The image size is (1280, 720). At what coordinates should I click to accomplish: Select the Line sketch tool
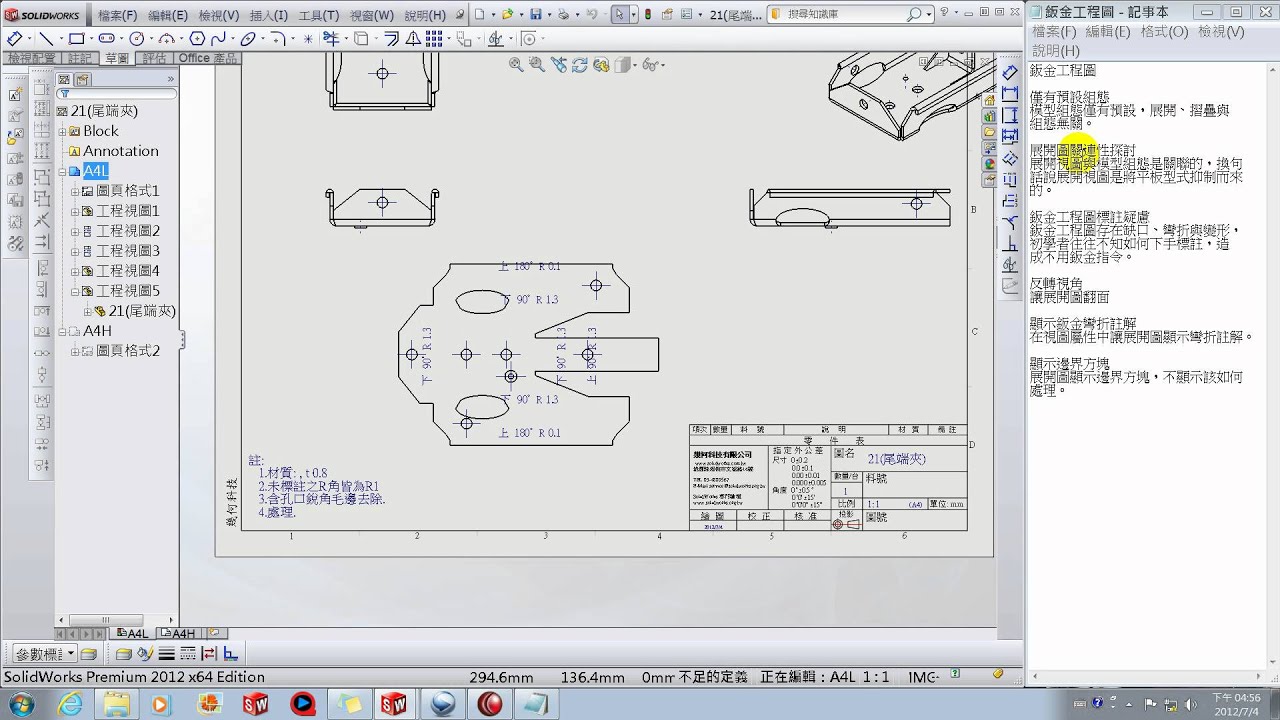tap(46, 38)
